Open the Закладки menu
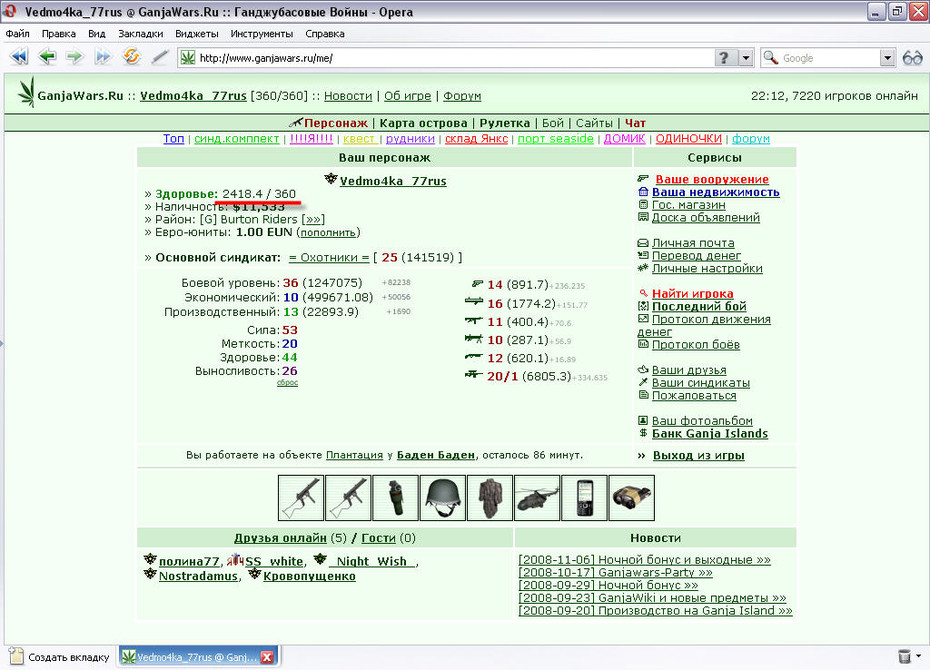 [141, 34]
